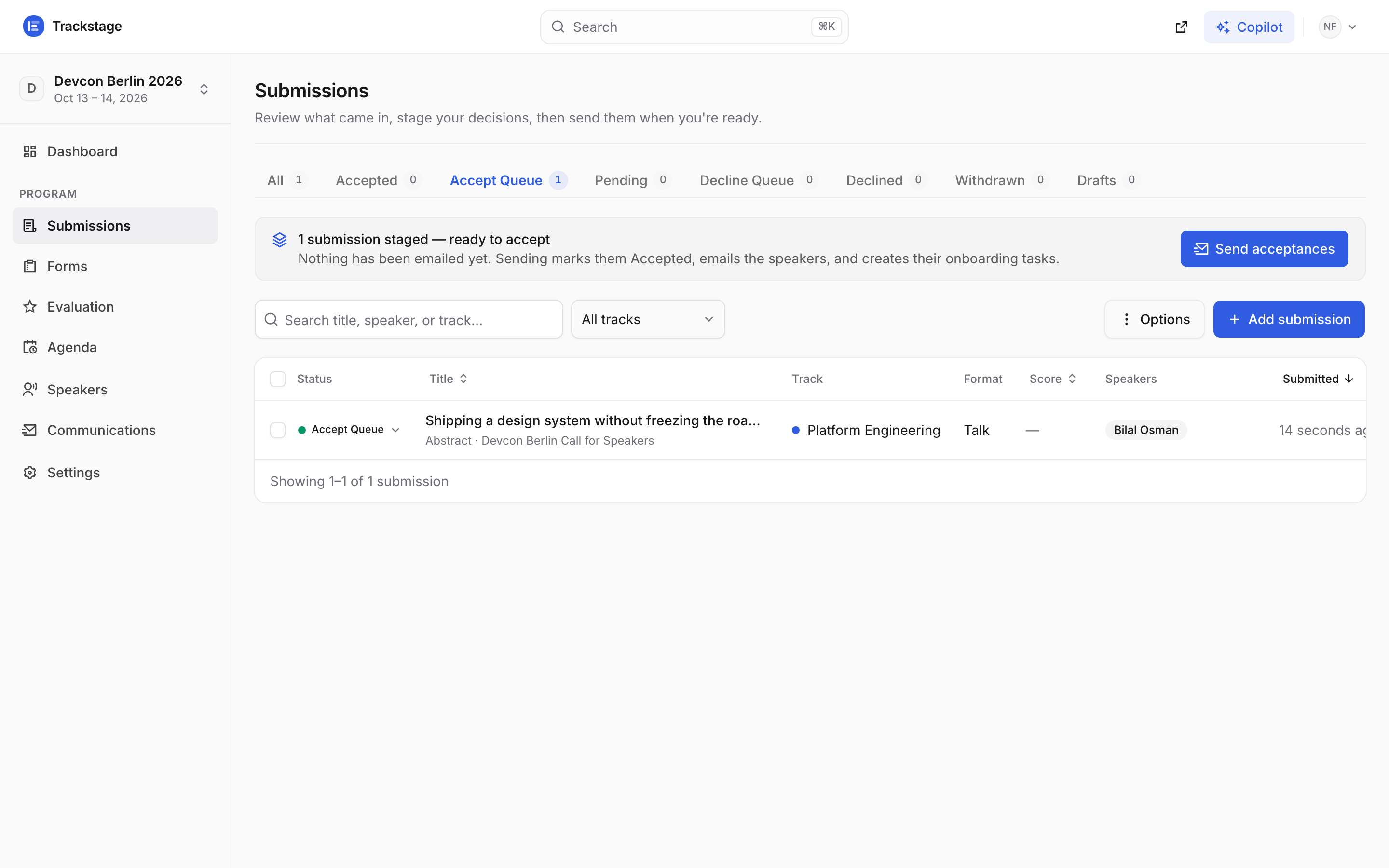Click the Settings gear icon
Viewport: 1389px width, 868px height.
coord(30,473)
